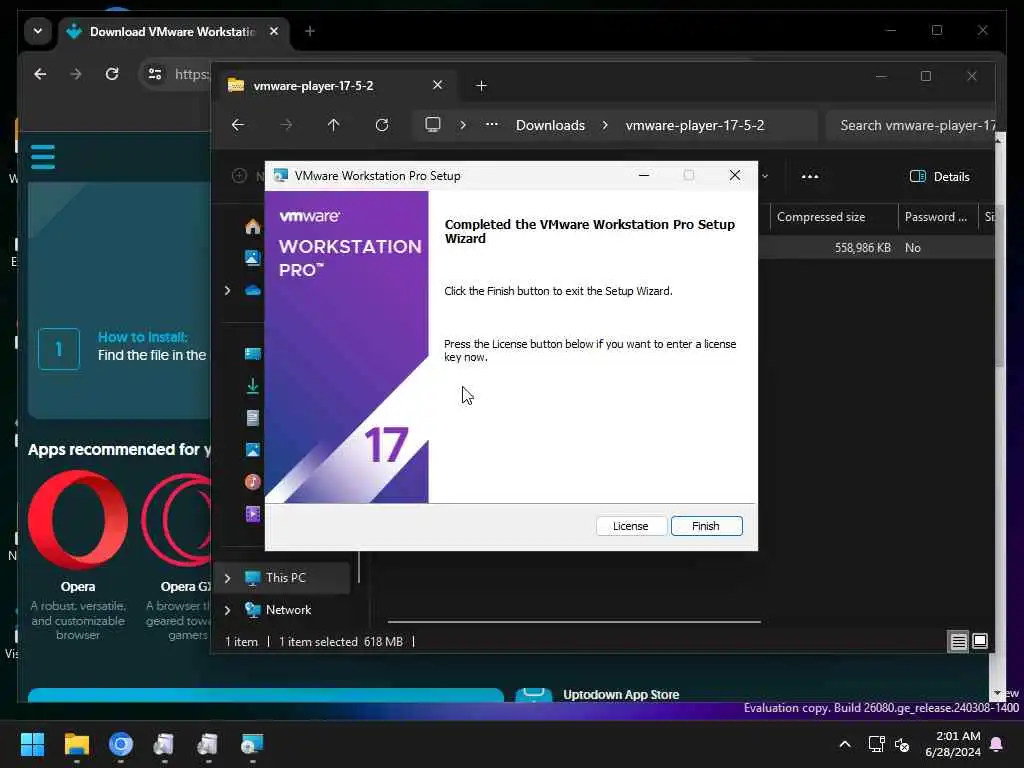The height and width of the screenshot is (768, 1024).
Task: Focus the Search vmware-player-17 box
Action: click(911, 125)
